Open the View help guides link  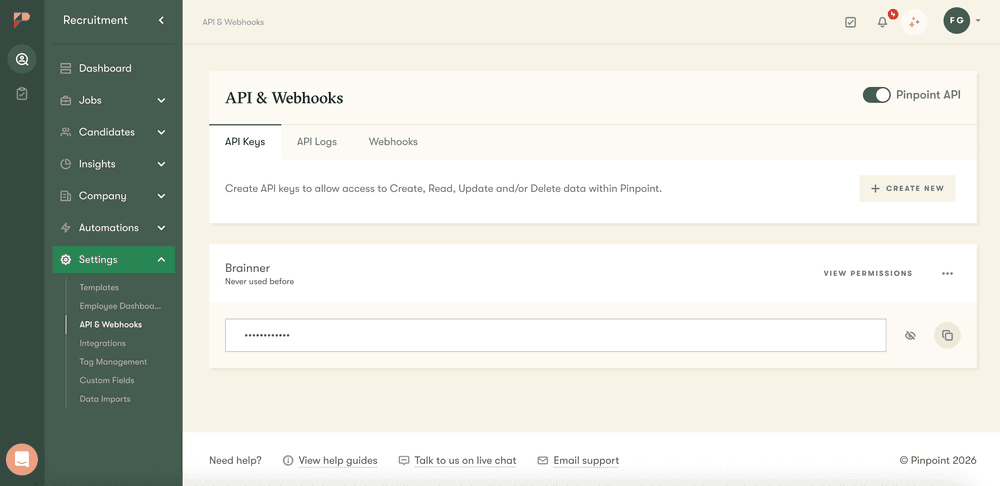coord(338,460)
